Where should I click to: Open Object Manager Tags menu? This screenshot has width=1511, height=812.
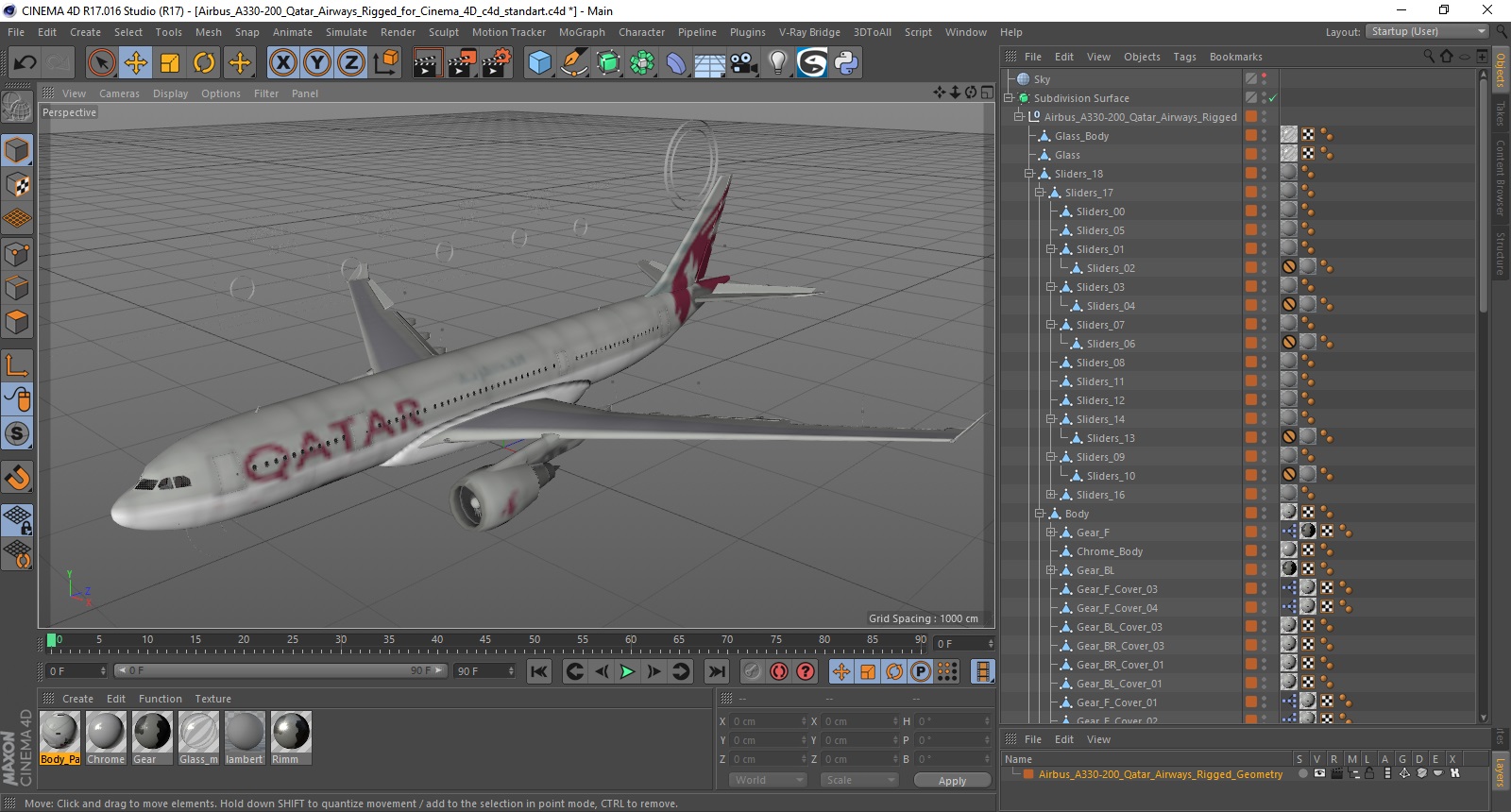tap(1184, 57)
